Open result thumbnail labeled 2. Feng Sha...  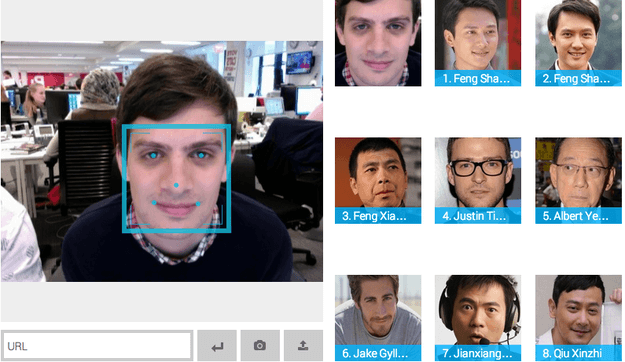click(x=578, y=43)
